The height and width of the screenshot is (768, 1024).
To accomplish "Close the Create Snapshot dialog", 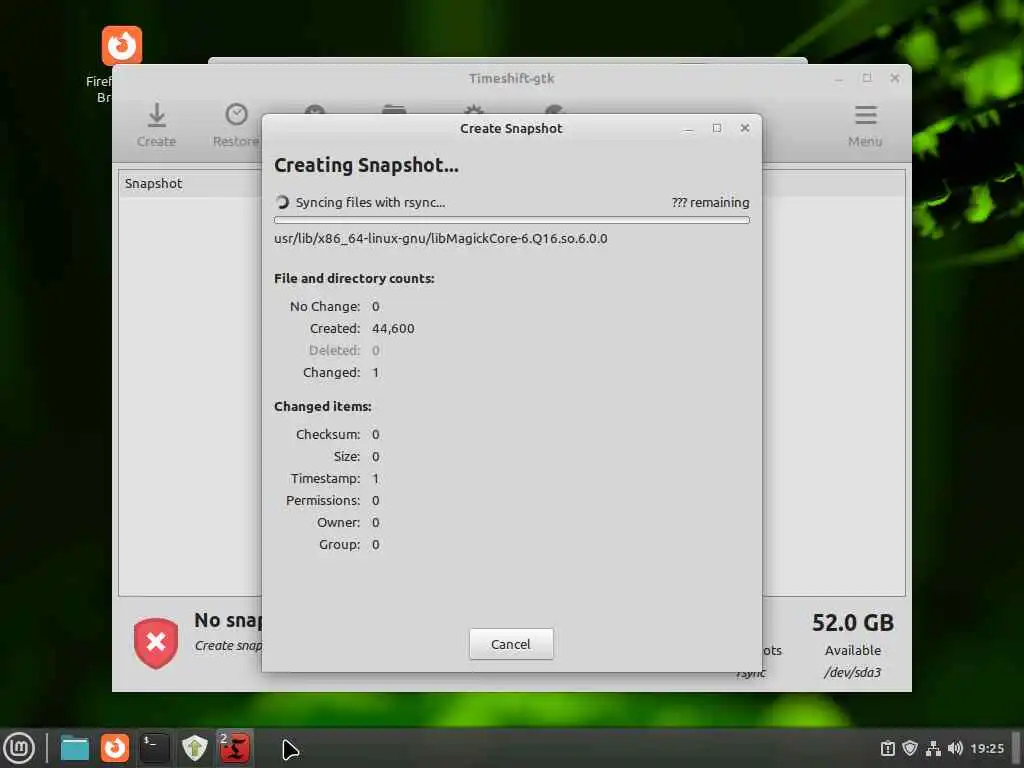I will [x=744, y=128].
